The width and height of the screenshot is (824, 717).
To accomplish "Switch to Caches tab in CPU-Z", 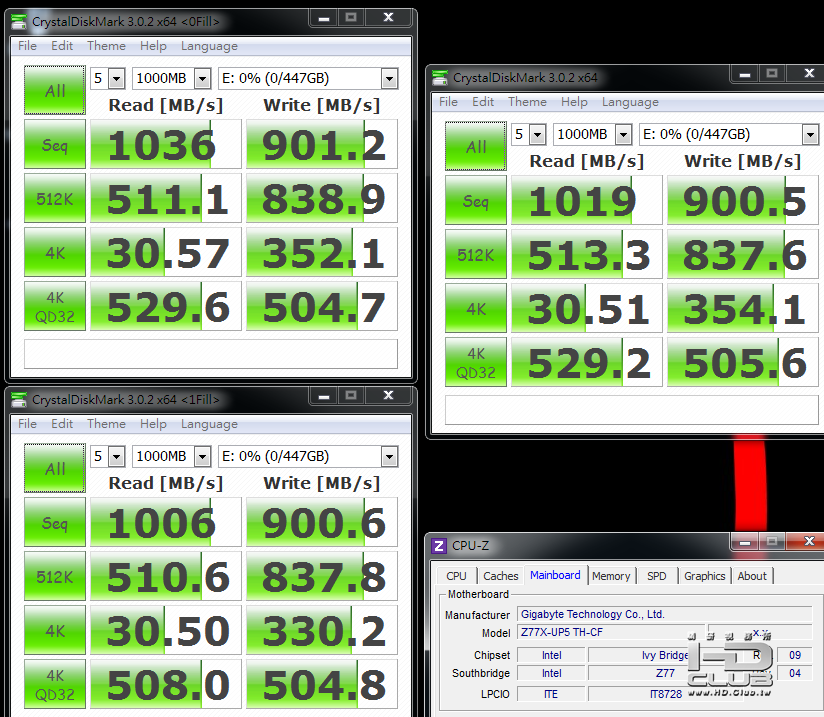I will [500, 576].
